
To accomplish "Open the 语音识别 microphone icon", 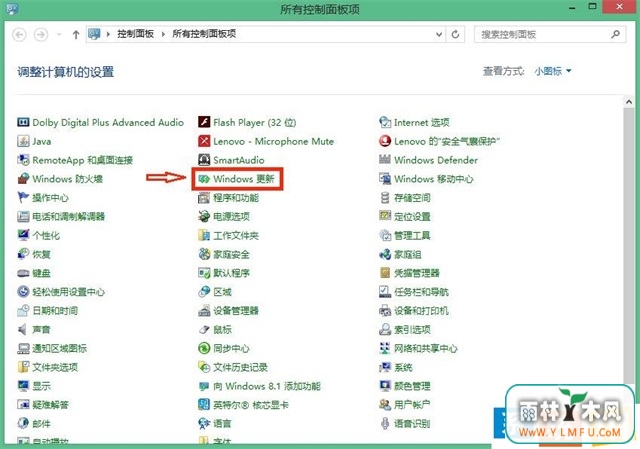I will (x=385, y=423).
